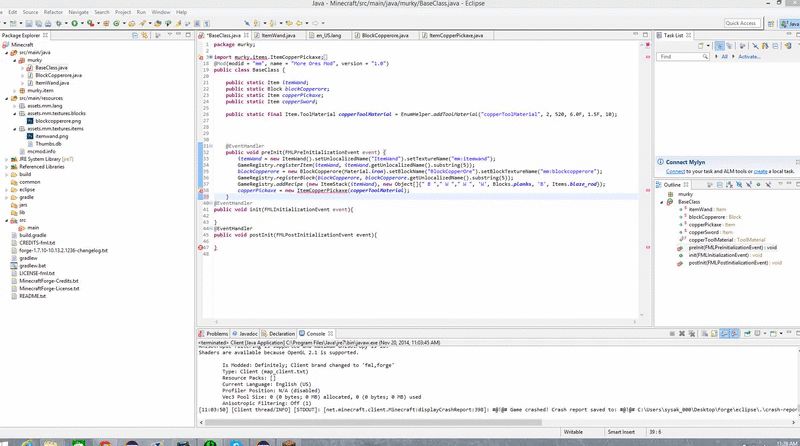This screenshot has width=800, height=446.
Task: Collapse the murky package node
Action: point(15,60)
